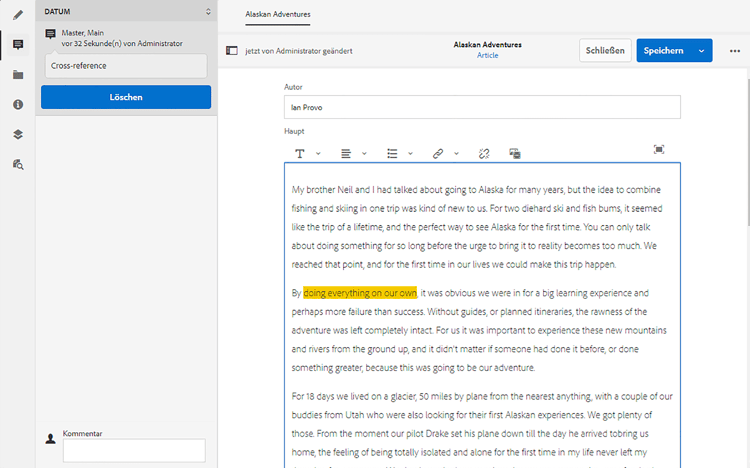This screenshot has width=750, height=468.
Task: Expand the alignment dropdown arrow
Action: click(364, 154)
